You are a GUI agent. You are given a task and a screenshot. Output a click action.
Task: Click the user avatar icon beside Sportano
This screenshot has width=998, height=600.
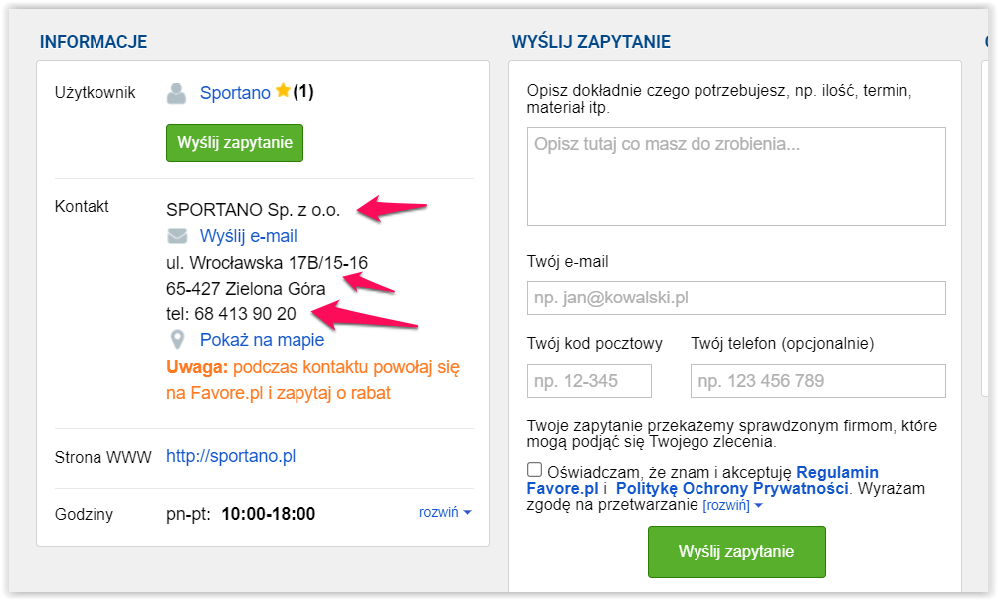(x=176, y=94)
